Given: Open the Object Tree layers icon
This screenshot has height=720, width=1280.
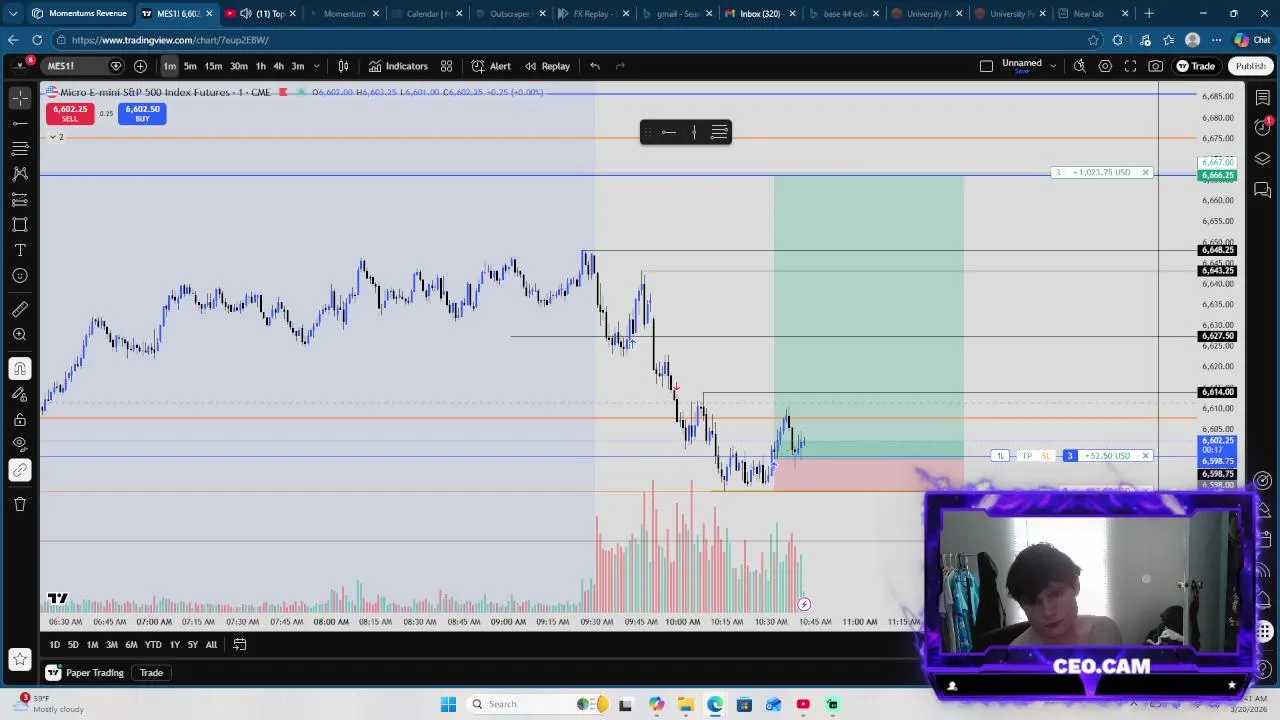Looking at the screenshot, I should (1263, 159).
